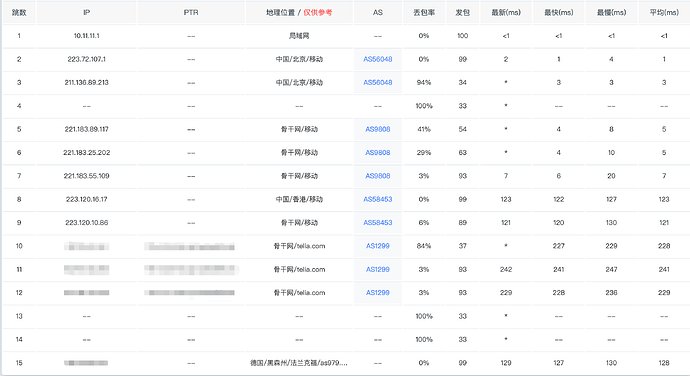690x376 pixels.
Task: Click 84% packet loss in hop 10
Action: click(424, 246)
